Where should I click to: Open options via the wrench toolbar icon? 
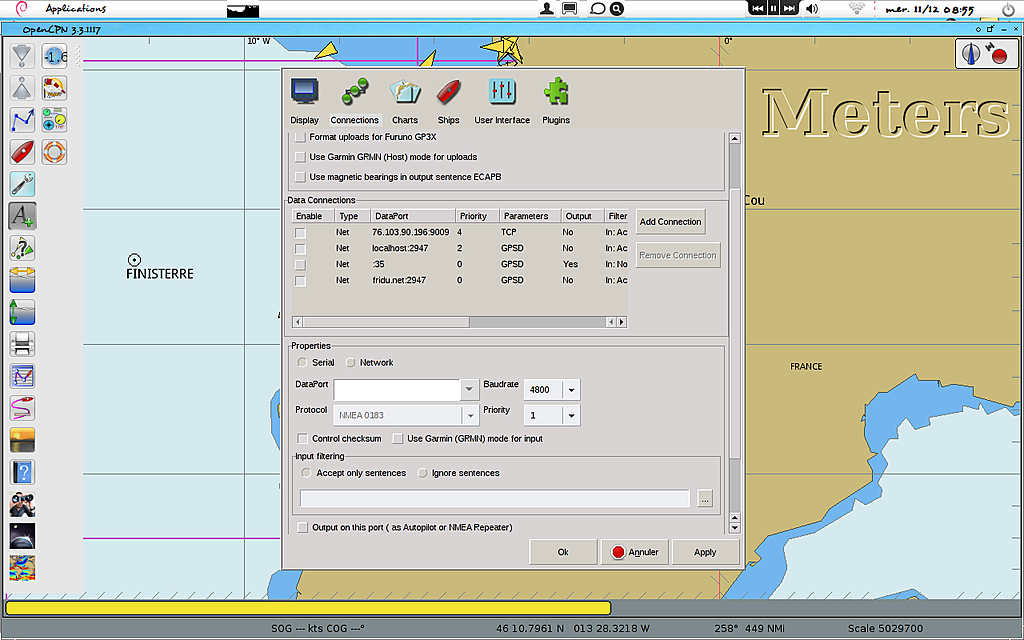pyautogui.click(x=22, y=184)
